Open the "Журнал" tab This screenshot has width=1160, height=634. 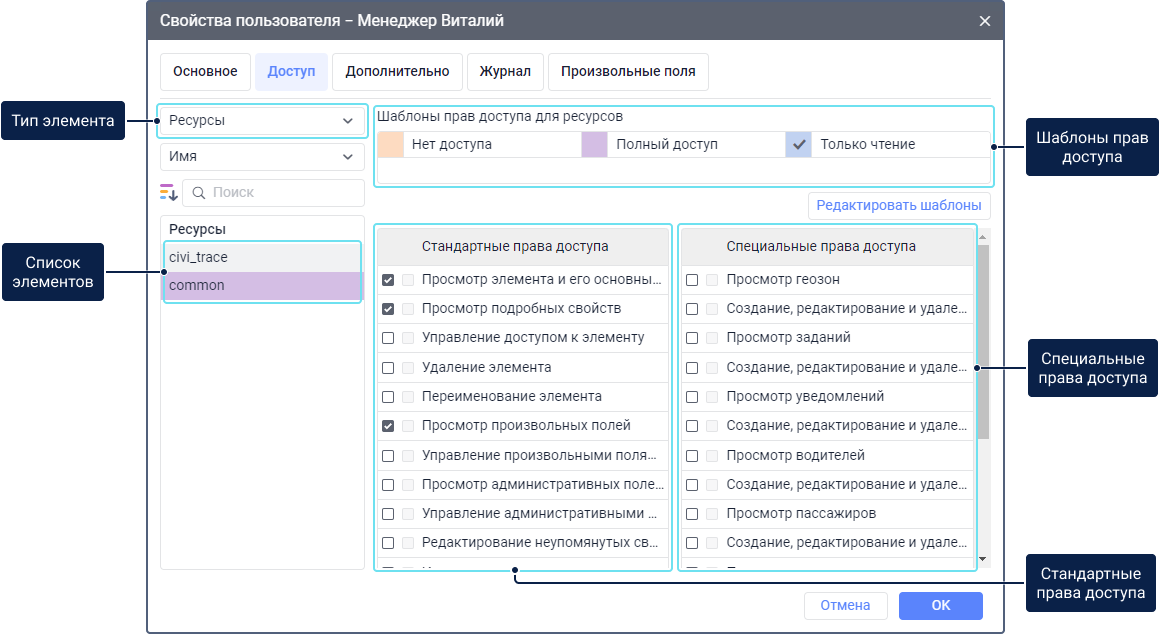[x=505, y=72]
